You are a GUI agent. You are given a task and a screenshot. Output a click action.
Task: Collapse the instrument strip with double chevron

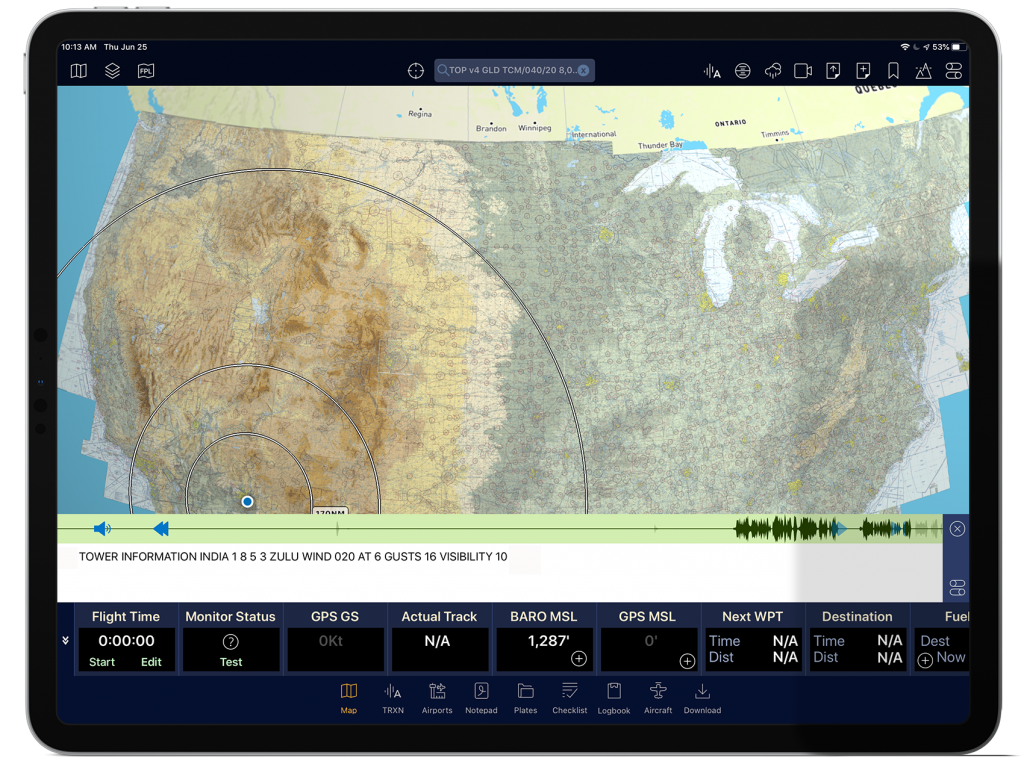click(65, 641)
